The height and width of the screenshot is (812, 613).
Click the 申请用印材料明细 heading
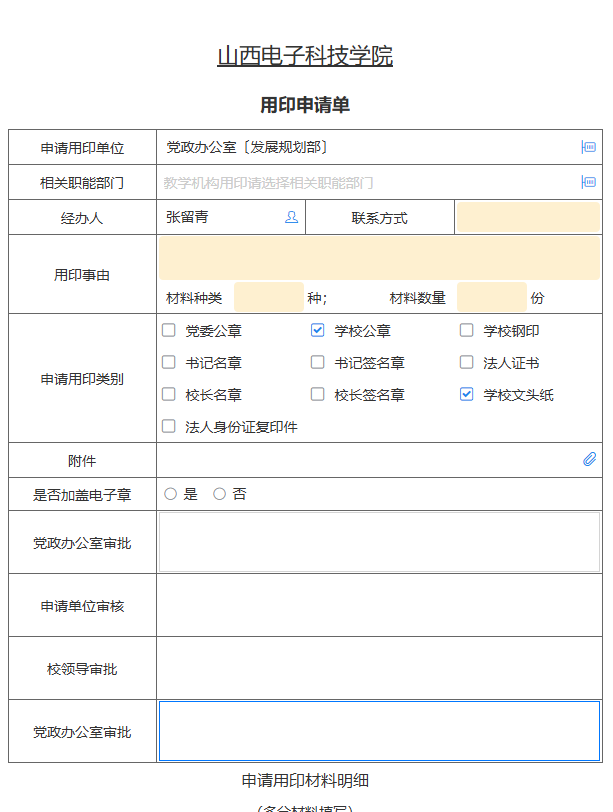click(x=305, y=780)
